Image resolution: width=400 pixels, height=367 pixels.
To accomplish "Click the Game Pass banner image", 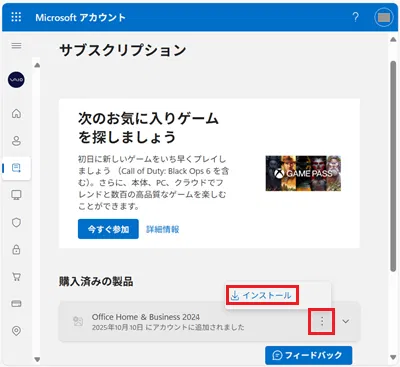I will click(303, 173).
